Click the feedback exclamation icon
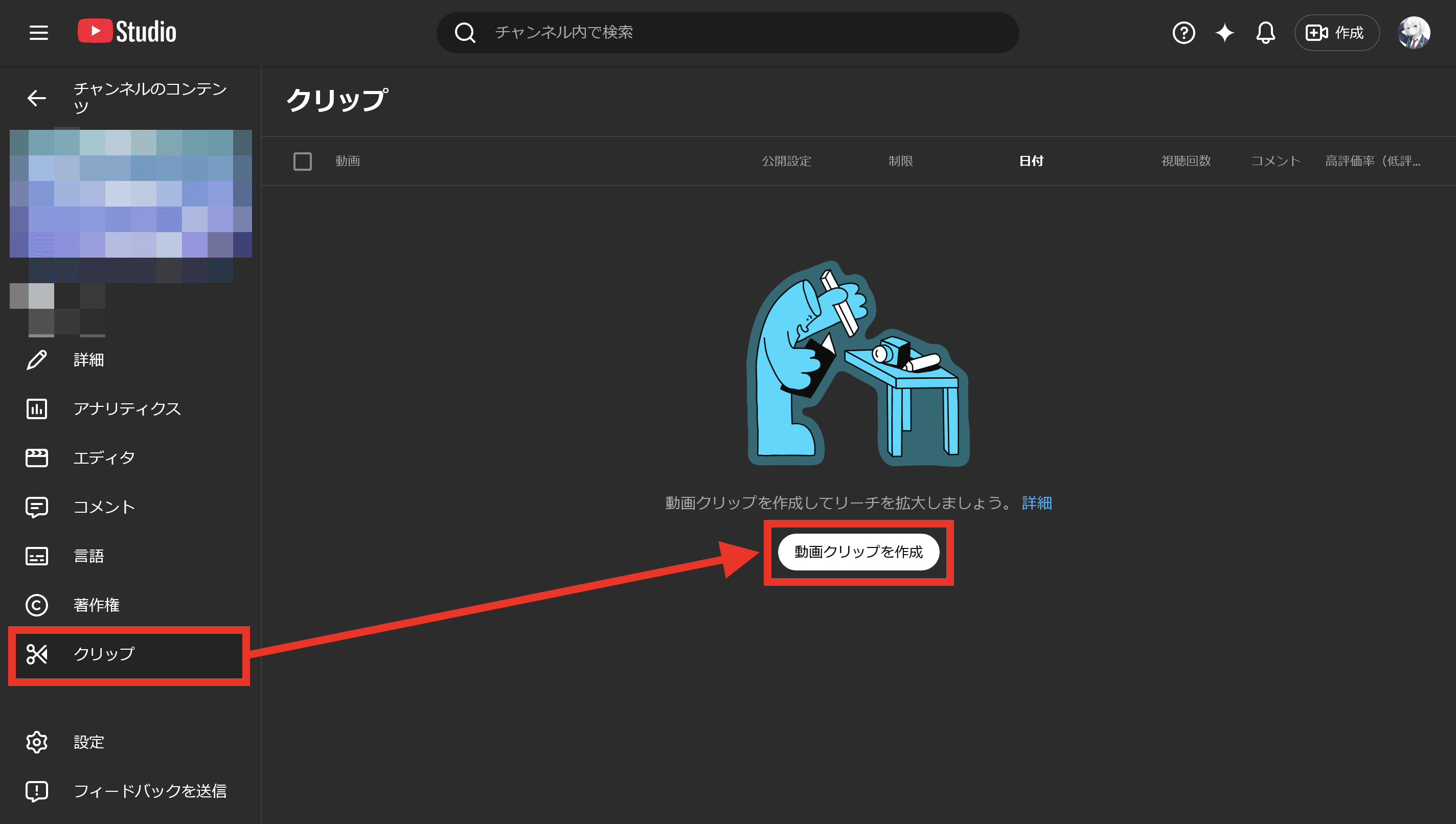This screenshot has height=824, width=1456. click(x=37, y=791)
